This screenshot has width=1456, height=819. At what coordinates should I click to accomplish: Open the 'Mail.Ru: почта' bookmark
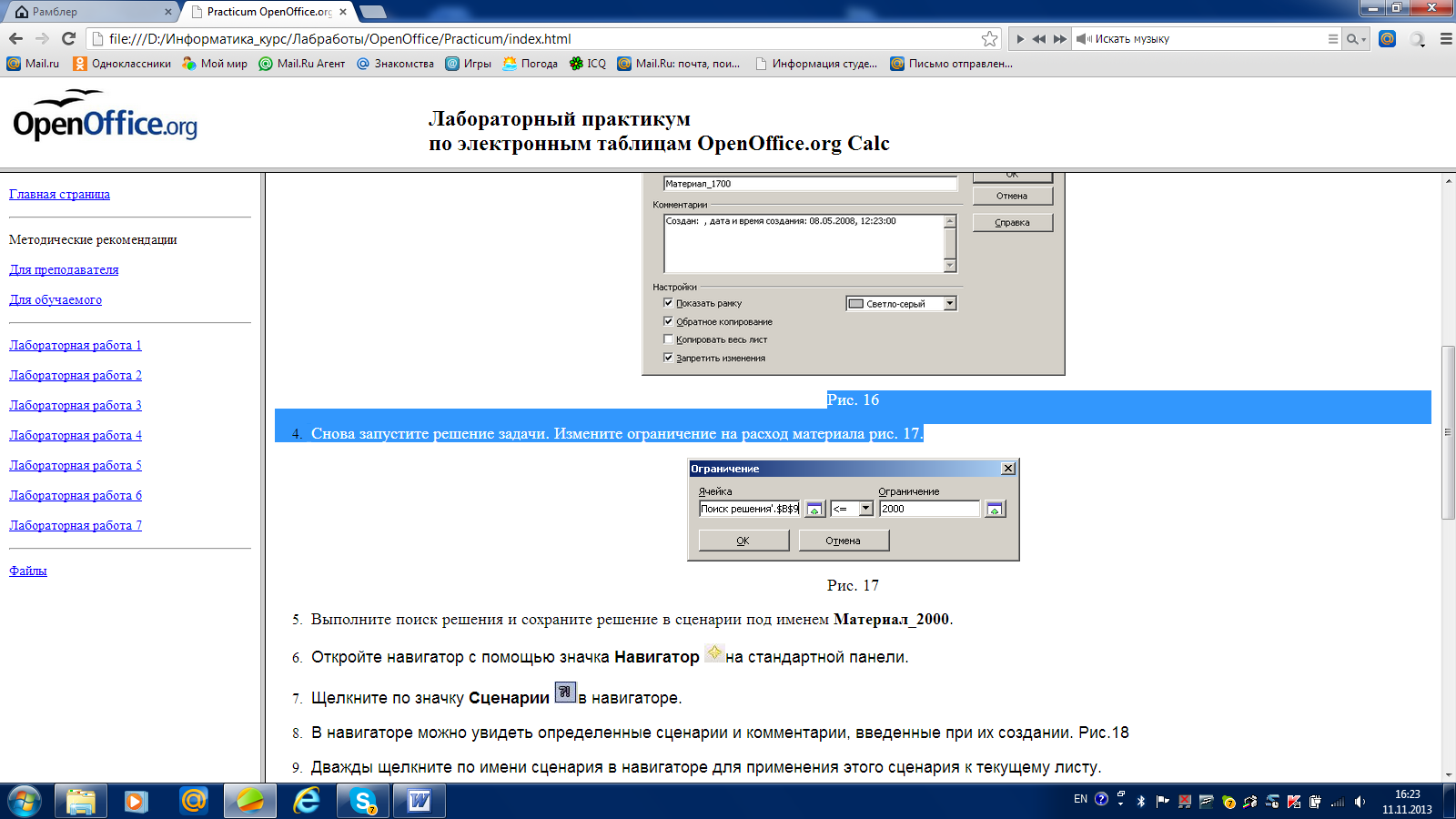point(678,64)
